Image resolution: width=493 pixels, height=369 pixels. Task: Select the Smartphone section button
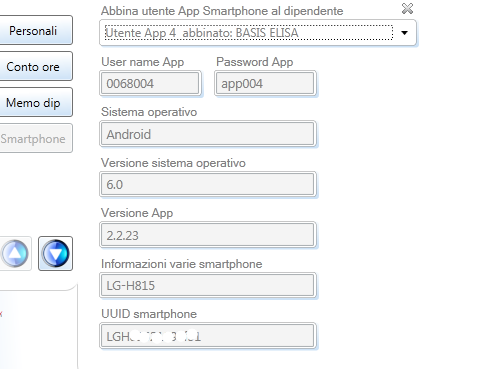tap(36, 138)
